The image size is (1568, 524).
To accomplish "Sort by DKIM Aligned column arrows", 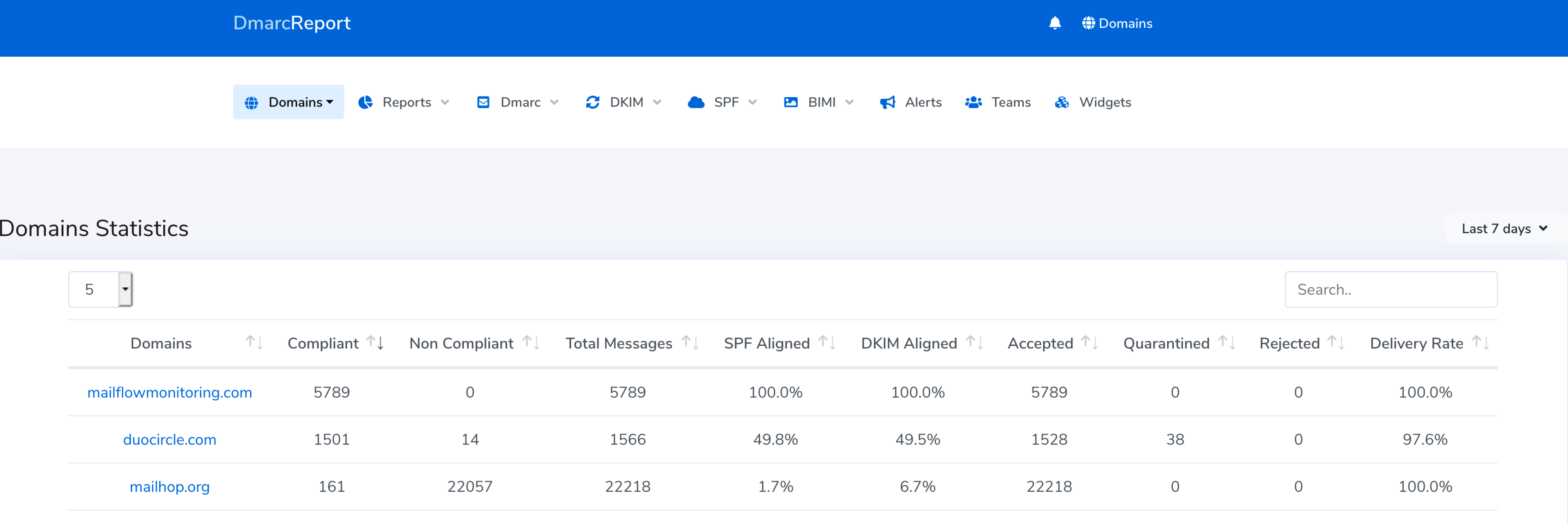I will coord(975,343).
